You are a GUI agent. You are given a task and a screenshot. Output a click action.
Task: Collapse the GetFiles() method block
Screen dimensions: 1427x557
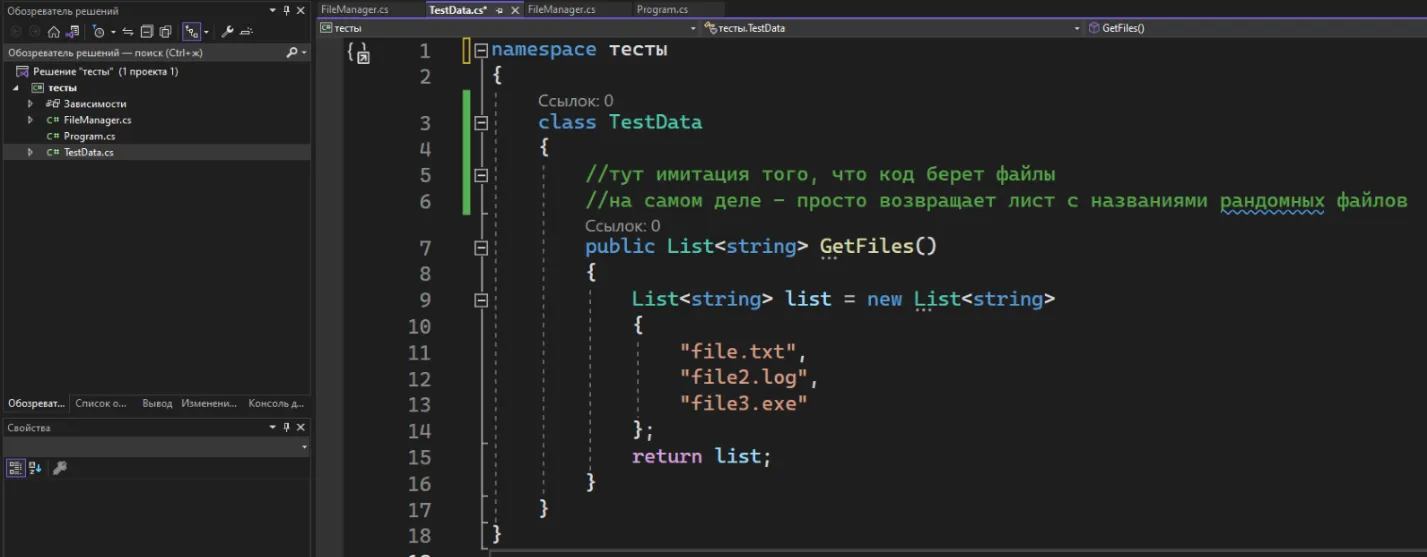[x=481, y=247]
